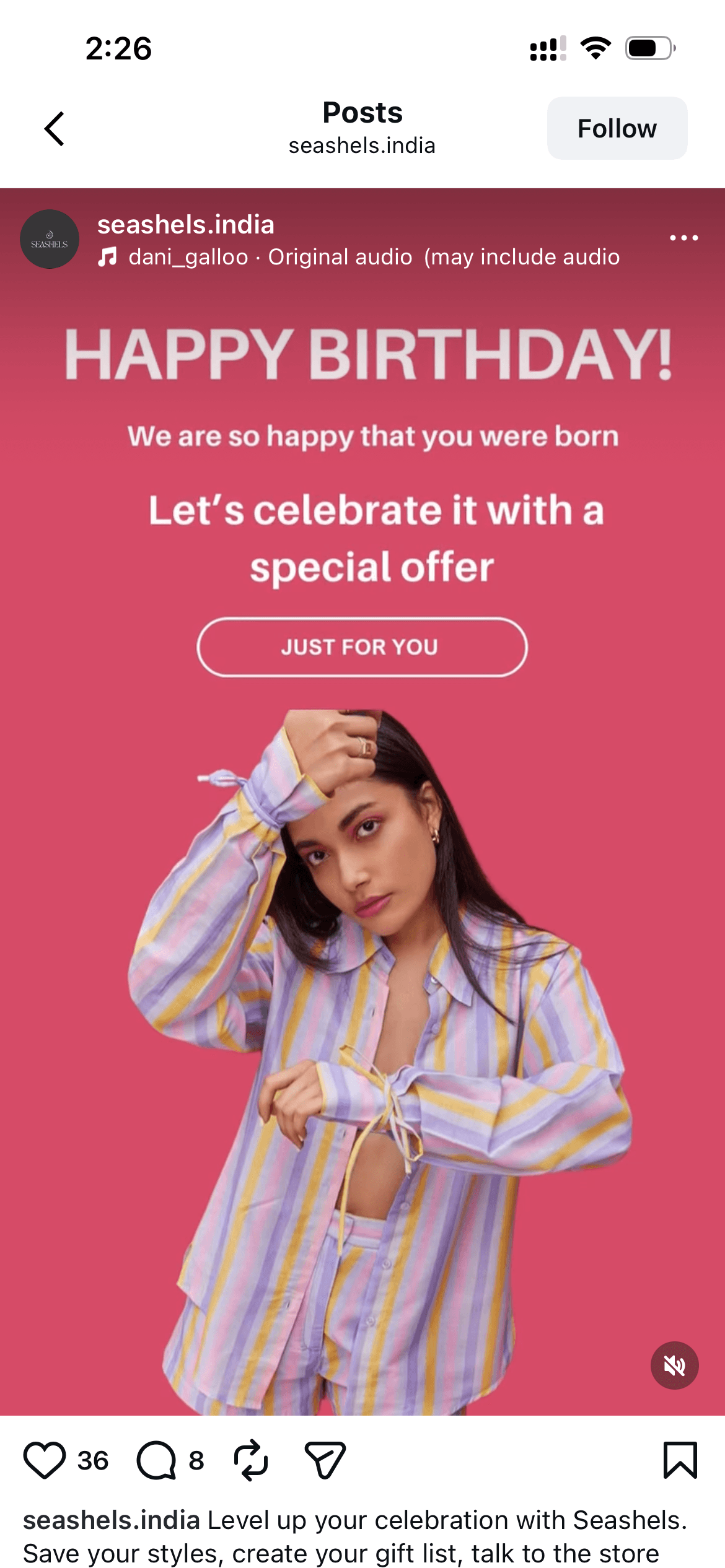Tap the JUST FOR YOU banner button

tap(362, 647)
